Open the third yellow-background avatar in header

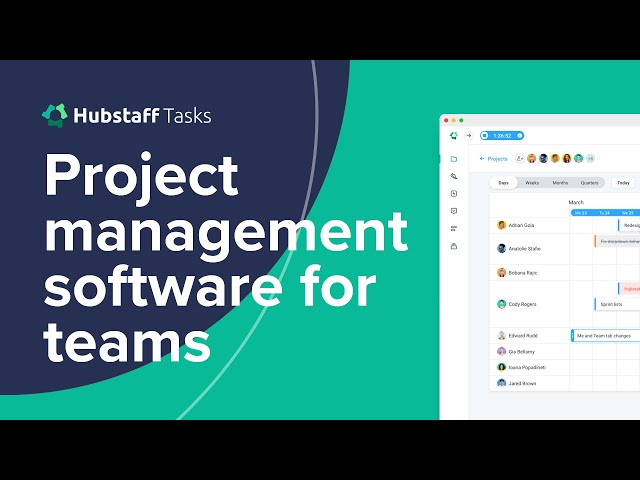click(x=555, y=158)
